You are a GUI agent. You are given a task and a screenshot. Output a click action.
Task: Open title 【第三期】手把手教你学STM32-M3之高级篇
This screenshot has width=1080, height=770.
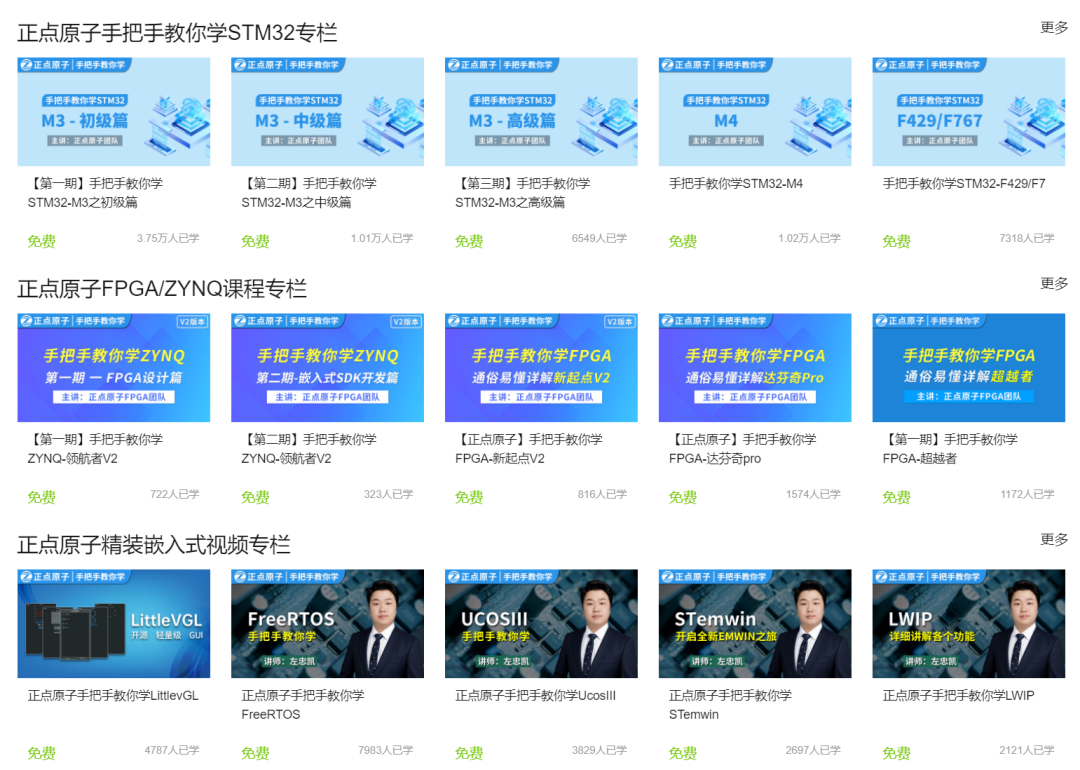tap(523, 193)
